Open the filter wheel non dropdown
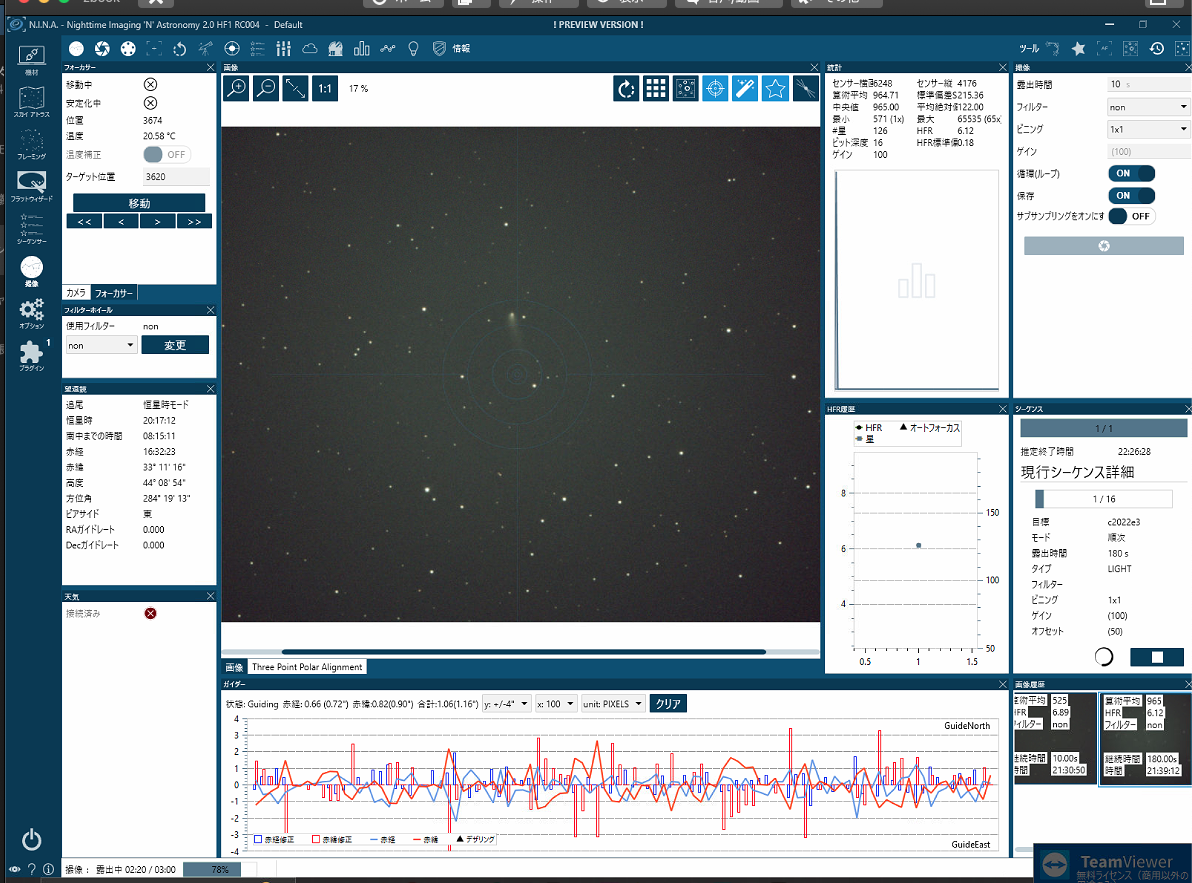 tap(101, 345)
